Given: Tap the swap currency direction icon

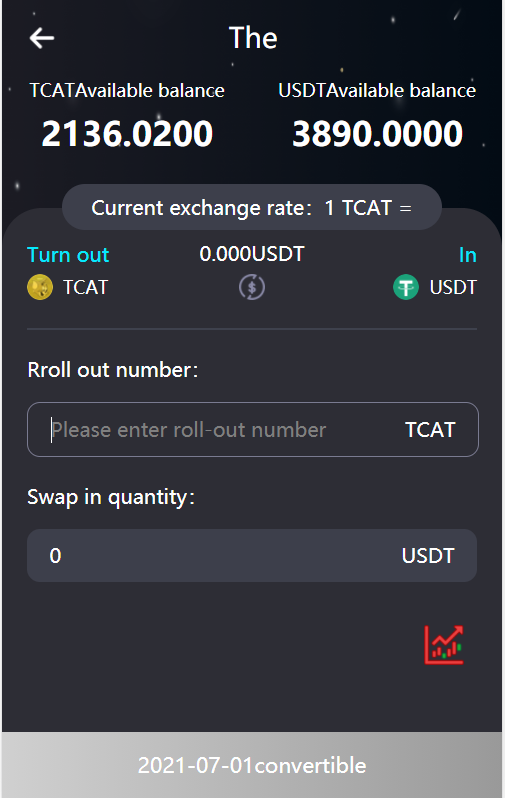Looking at the screenshot, I should tap(252, 287).
